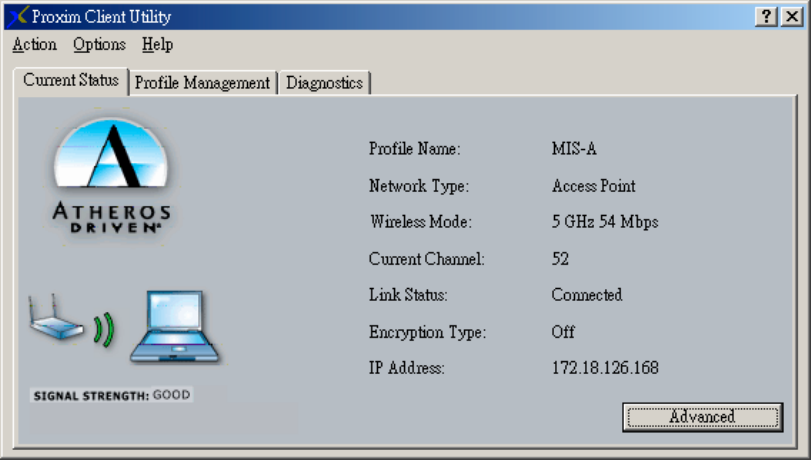This screenshot has height=460, width=811.
Task: Click the green signal waves icon
Action: 104,330
